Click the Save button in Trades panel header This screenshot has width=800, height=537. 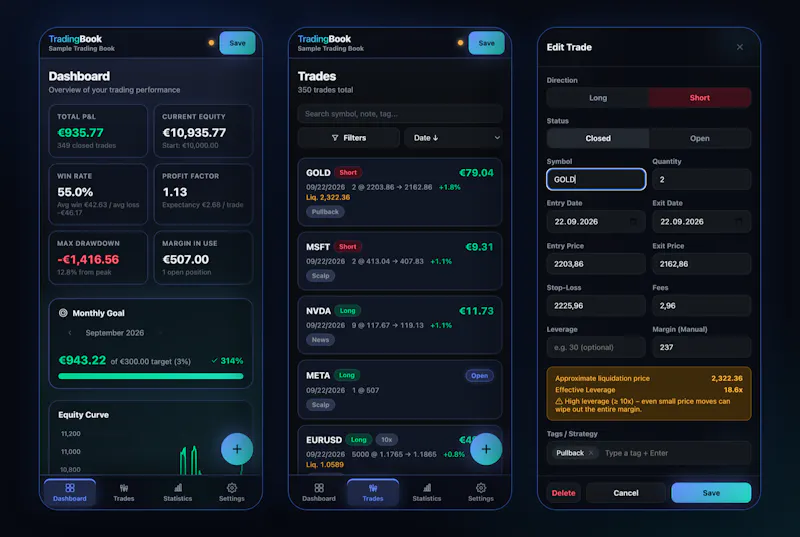pyautogui.click(x=486, y=43)
